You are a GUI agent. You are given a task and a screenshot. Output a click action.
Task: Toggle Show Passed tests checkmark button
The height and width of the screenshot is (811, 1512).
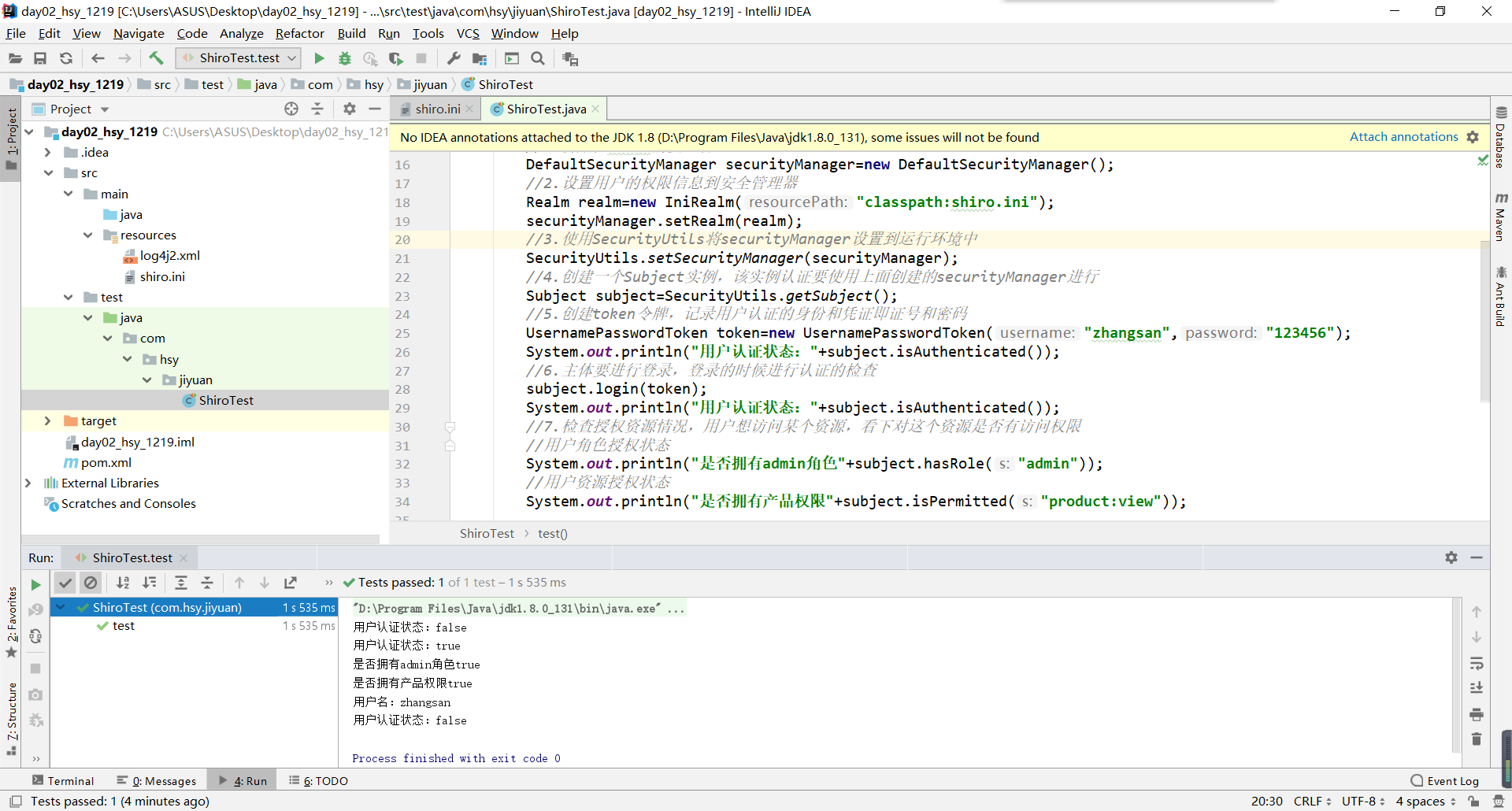[x=65, y=583]
